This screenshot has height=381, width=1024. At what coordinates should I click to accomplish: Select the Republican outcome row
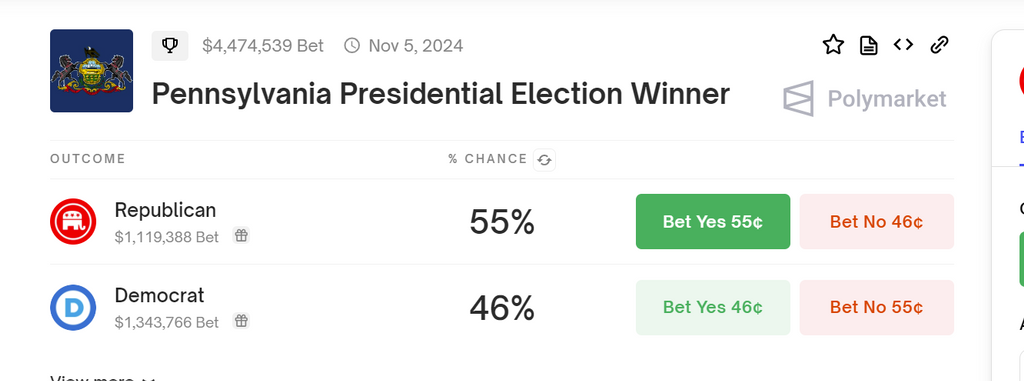(502, 222)
